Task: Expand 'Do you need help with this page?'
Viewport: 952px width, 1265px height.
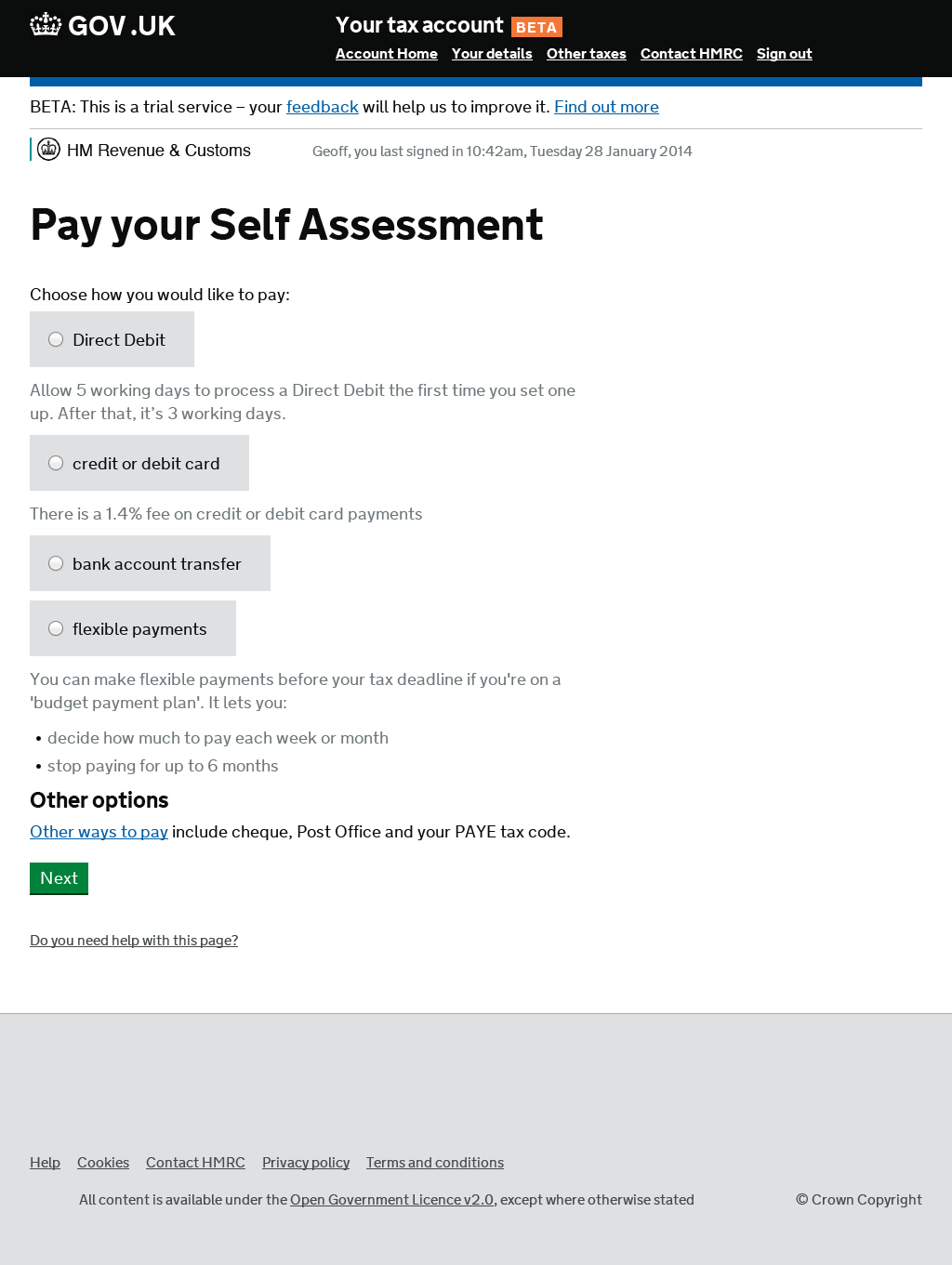Action: pyautogui.click(x=134, y=941)
